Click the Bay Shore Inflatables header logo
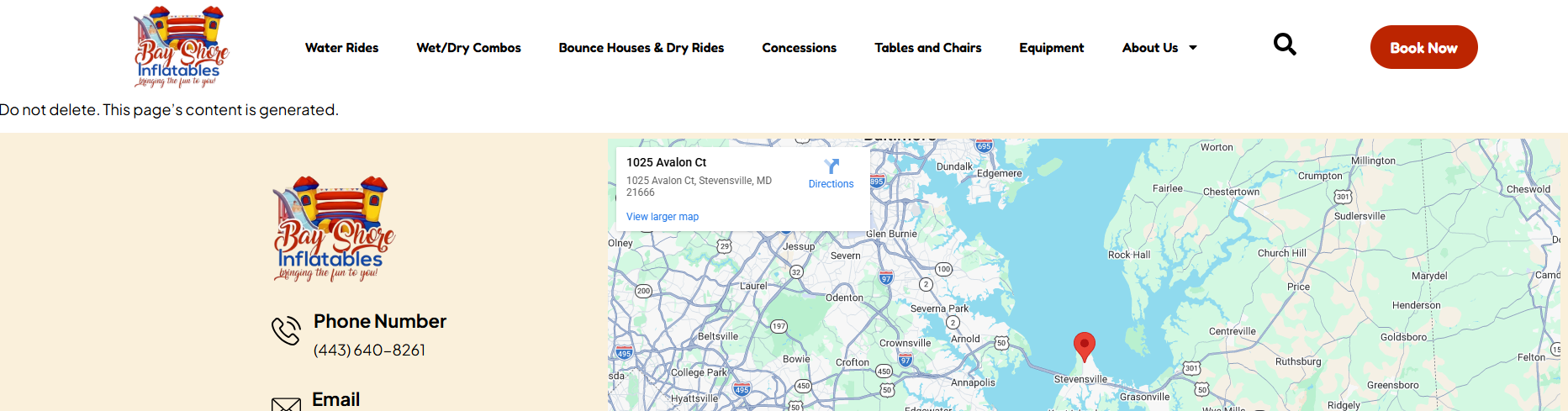1568x411 pixels. pyautogui.click(x=182, y=47)
